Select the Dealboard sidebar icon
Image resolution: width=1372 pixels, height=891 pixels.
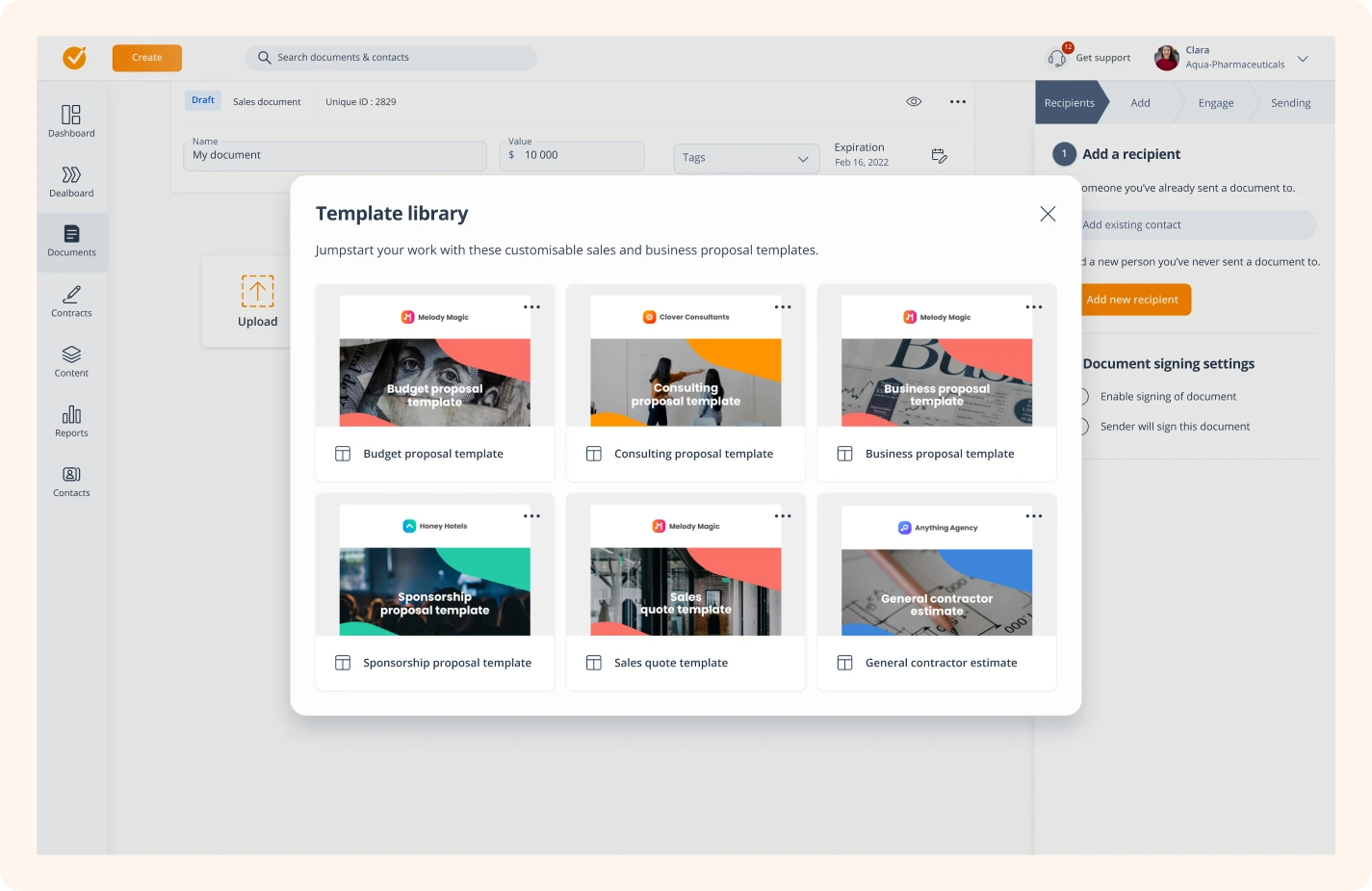coord(70,180)
